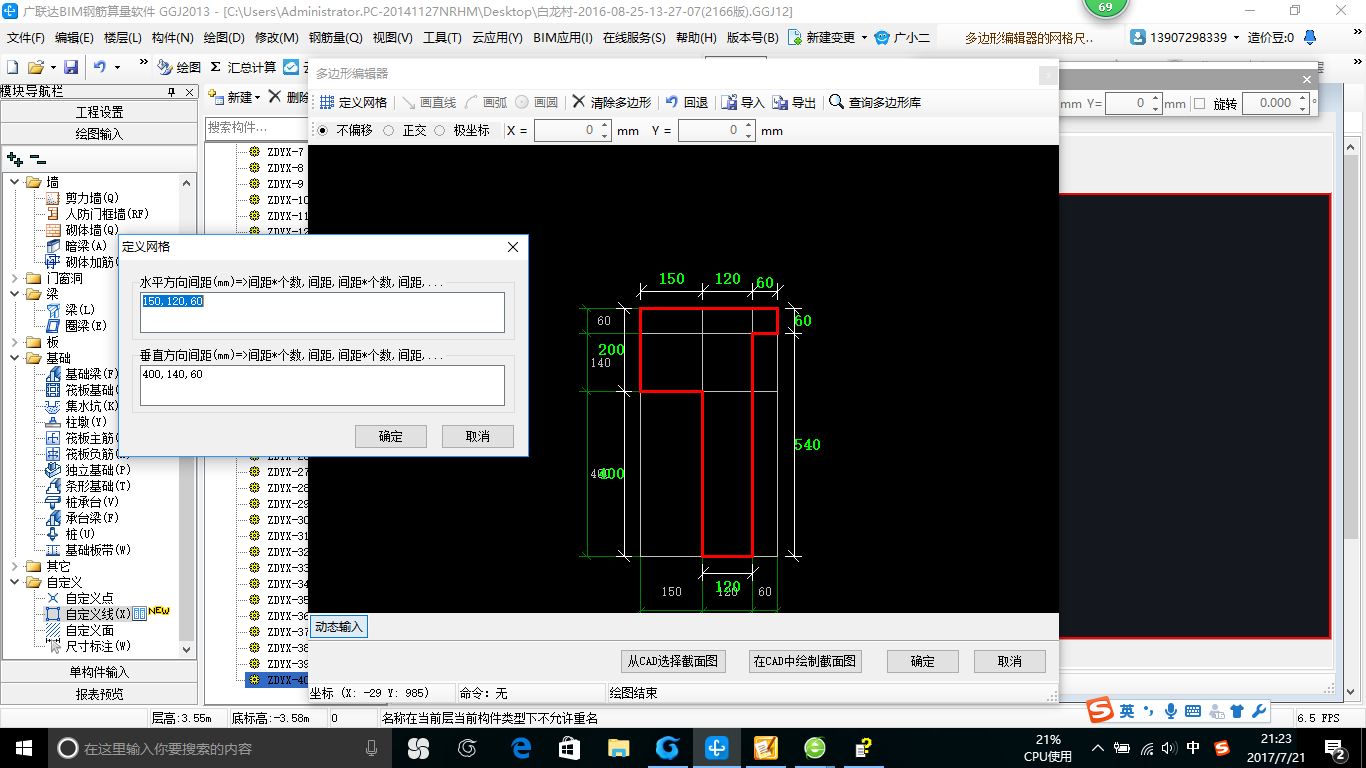The height and width of the screenshot is (768, 1366).
Task: Select 剪力墙(Q) in the navigation tree
Action: click(x=91, y=198)
